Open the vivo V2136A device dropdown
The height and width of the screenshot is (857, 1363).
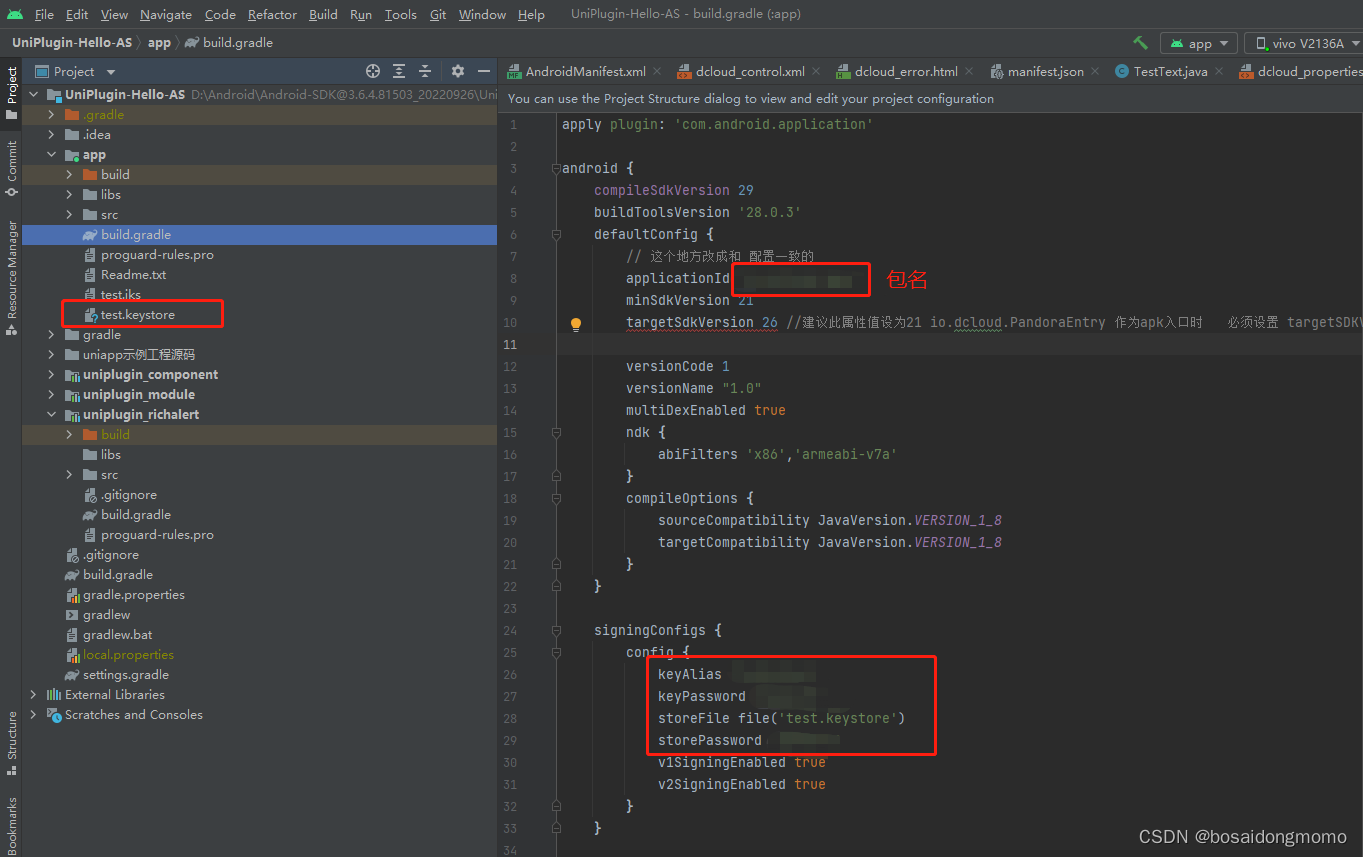tap(1307, 43)
